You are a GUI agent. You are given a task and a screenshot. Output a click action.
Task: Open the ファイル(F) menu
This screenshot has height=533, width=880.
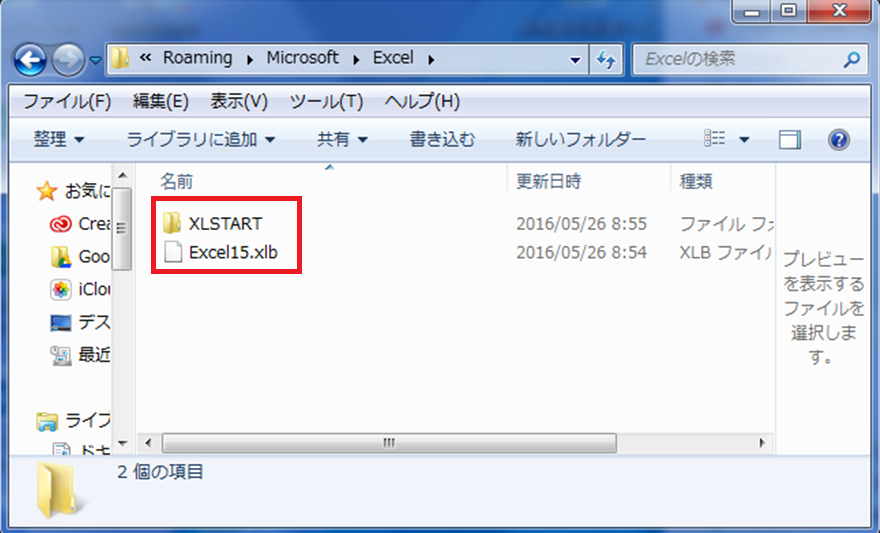coord(67,102)
